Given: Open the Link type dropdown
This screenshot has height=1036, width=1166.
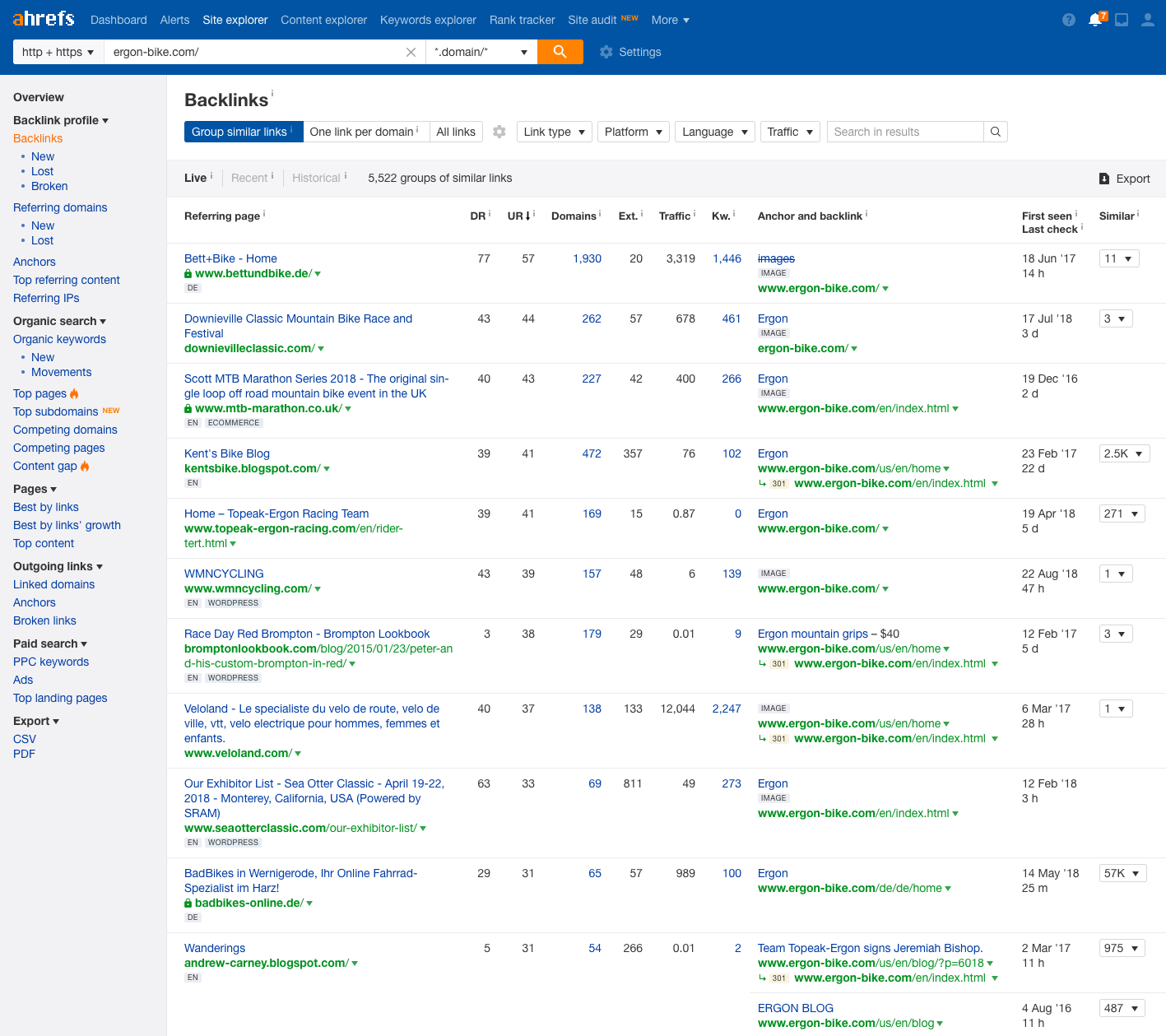Looking at the screenshot, I should coord(554,132).
